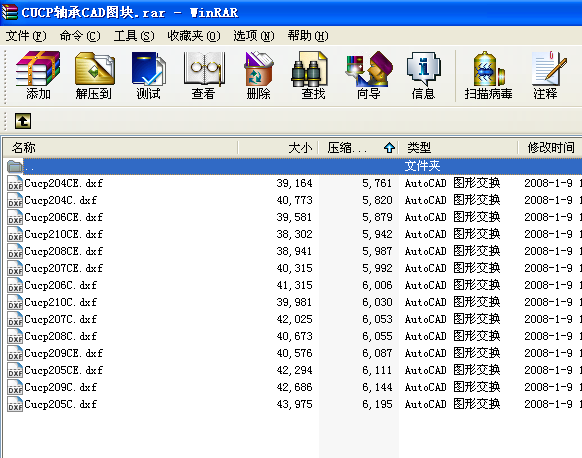Click the DXF icon of Cucp205C.dxf
Viewport: 582px width, 458px height.
(x=15, y=404)
